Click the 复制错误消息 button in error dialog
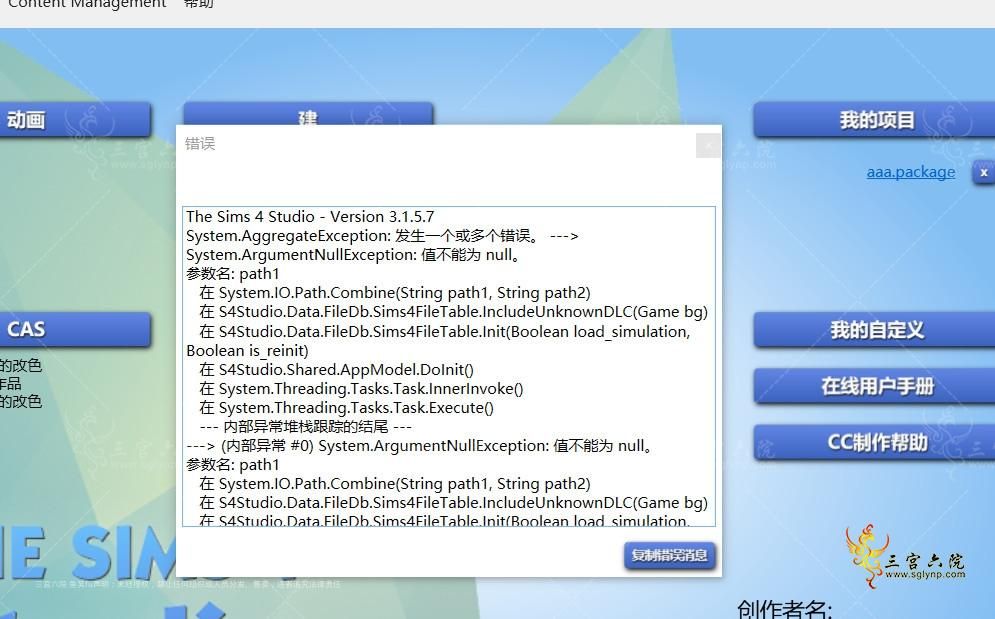This screenshot has width=995, height=619. (669, 556)
